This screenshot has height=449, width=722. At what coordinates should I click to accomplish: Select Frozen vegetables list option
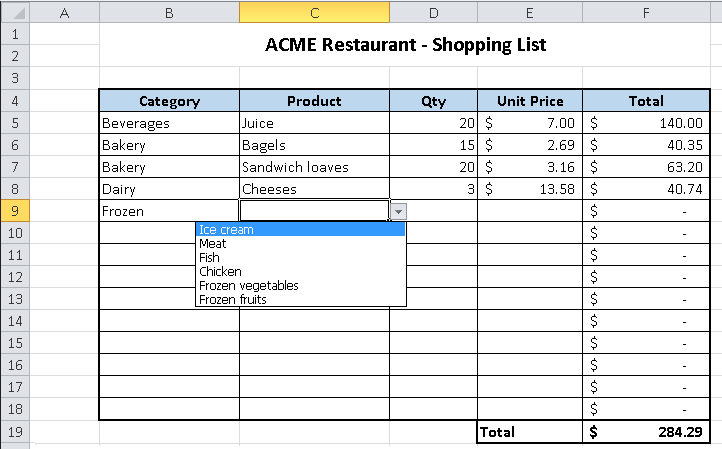tap(301, 286)
